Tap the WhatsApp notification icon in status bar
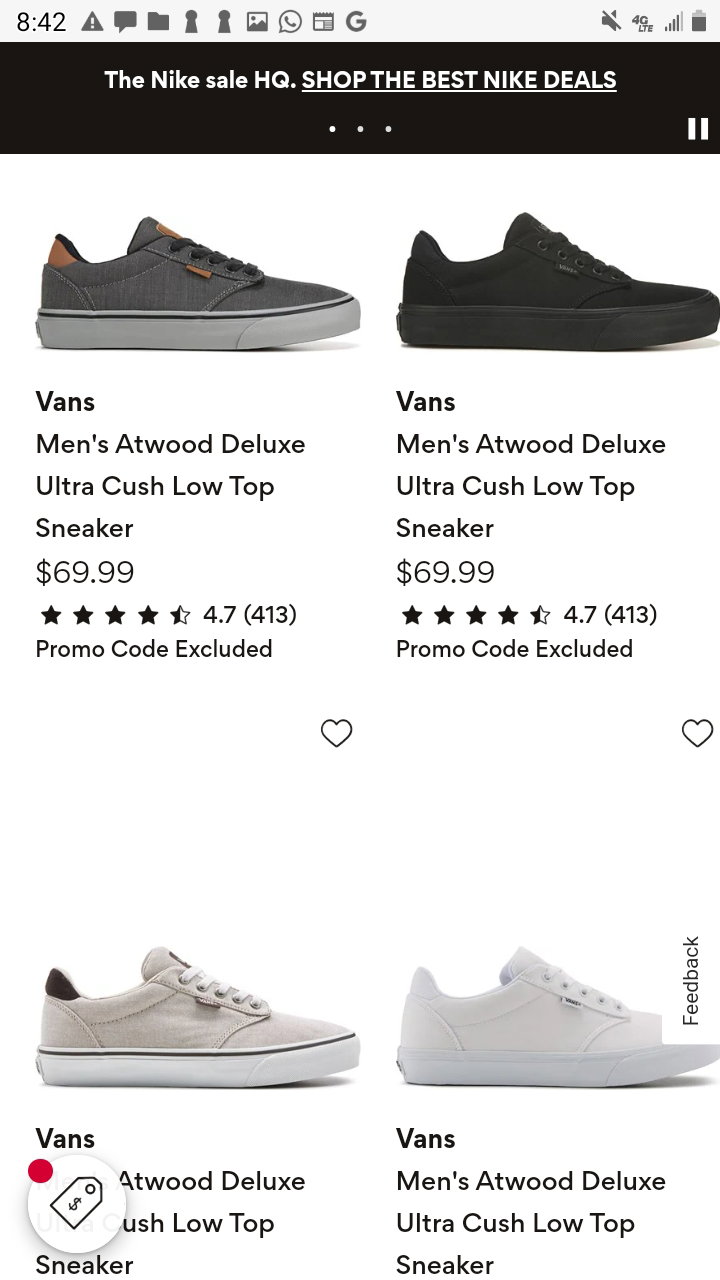 (x=290, y=21)
